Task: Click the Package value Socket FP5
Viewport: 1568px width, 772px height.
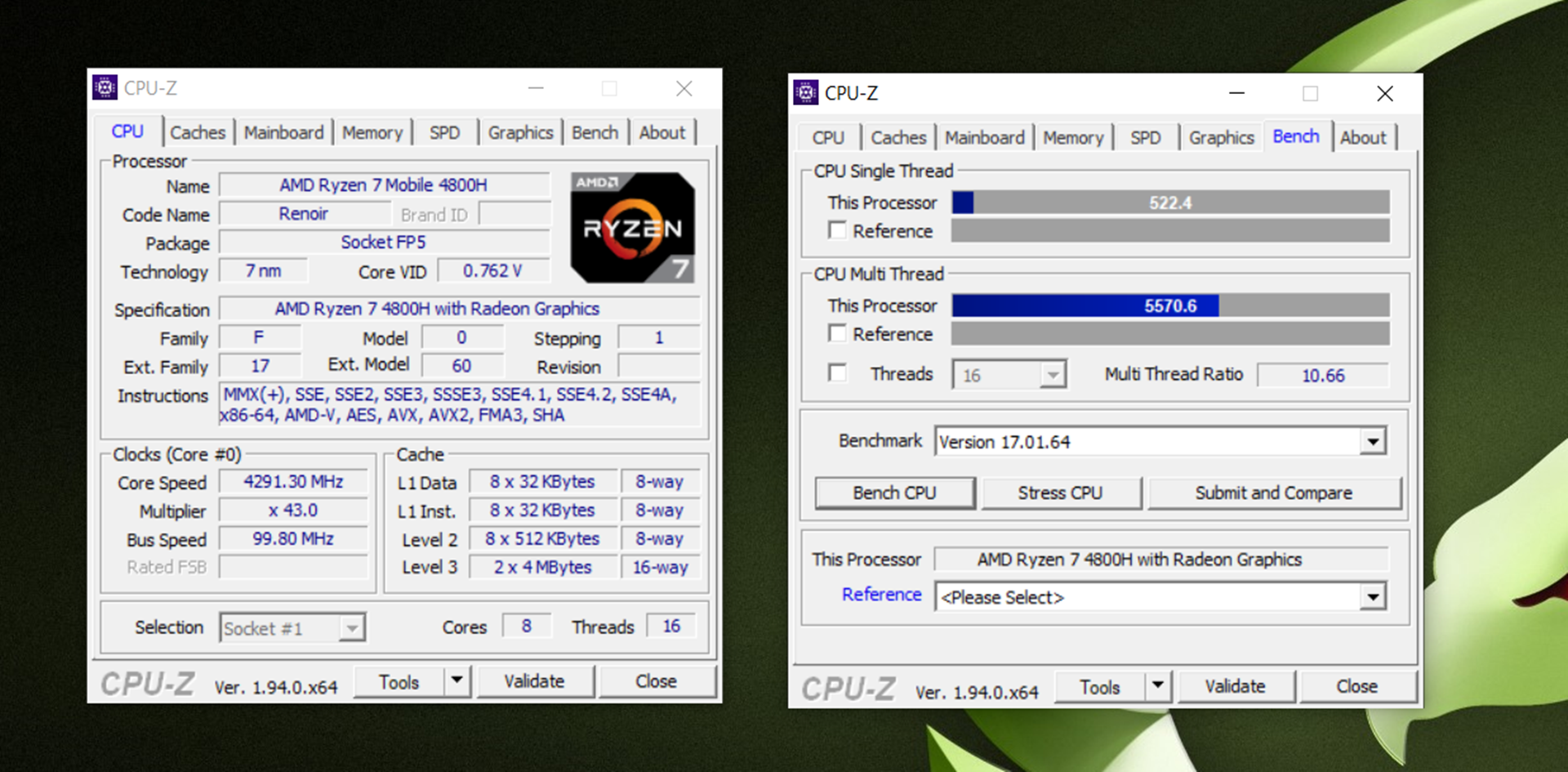Action: [x=384, y=243]
